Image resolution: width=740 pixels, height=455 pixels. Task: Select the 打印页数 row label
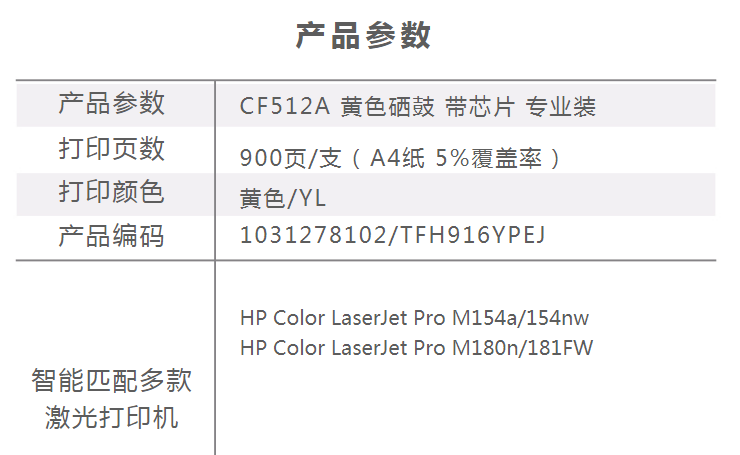111,149
